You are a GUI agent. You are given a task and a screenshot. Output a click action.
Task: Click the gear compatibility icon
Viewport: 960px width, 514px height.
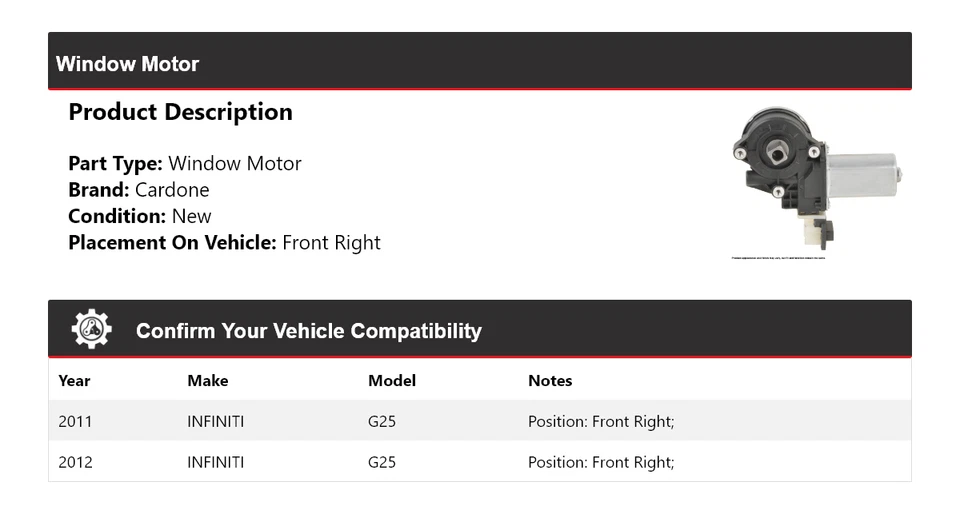91,329
